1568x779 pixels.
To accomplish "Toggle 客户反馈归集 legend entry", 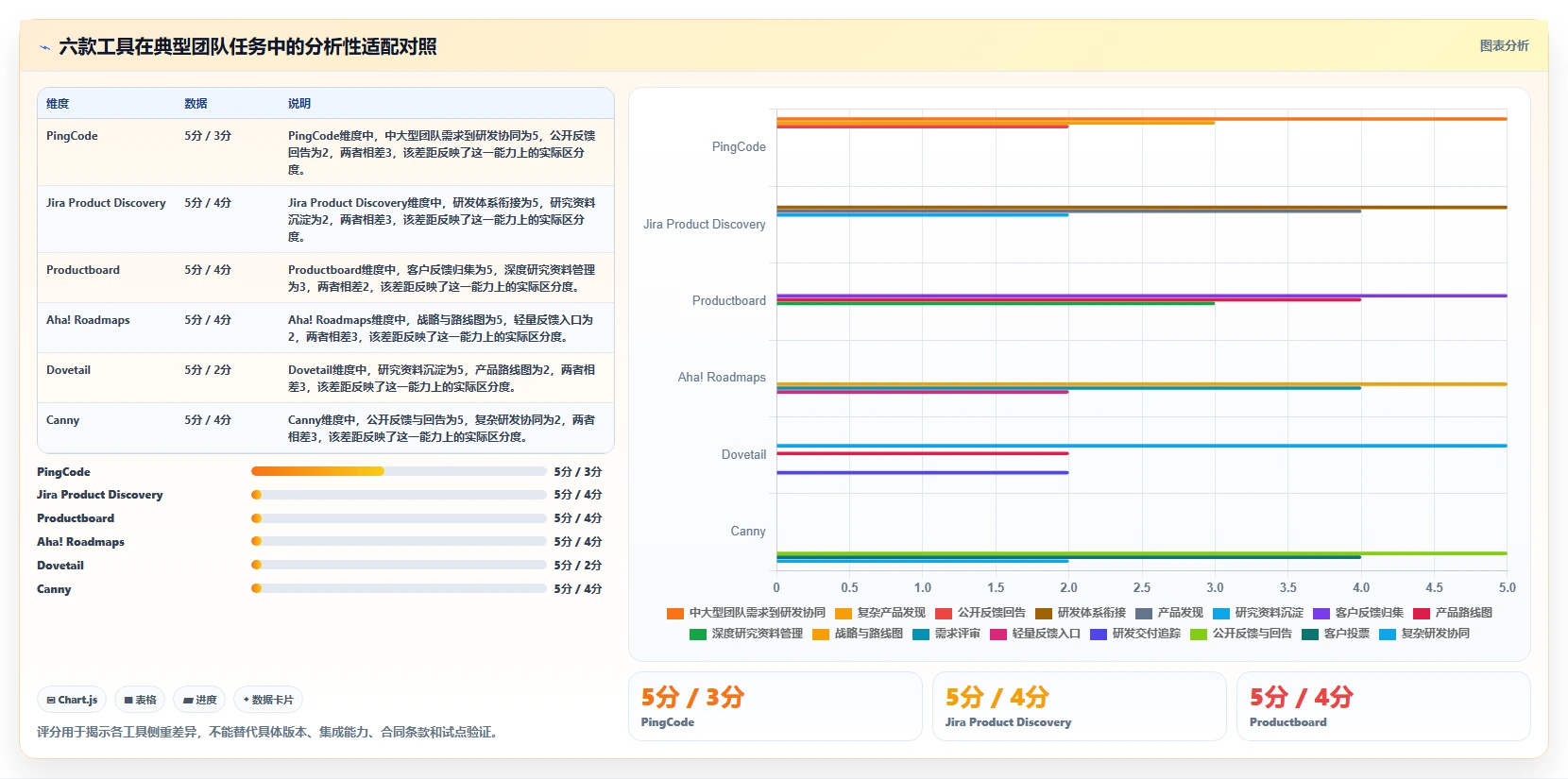I will pos(1358,613).
